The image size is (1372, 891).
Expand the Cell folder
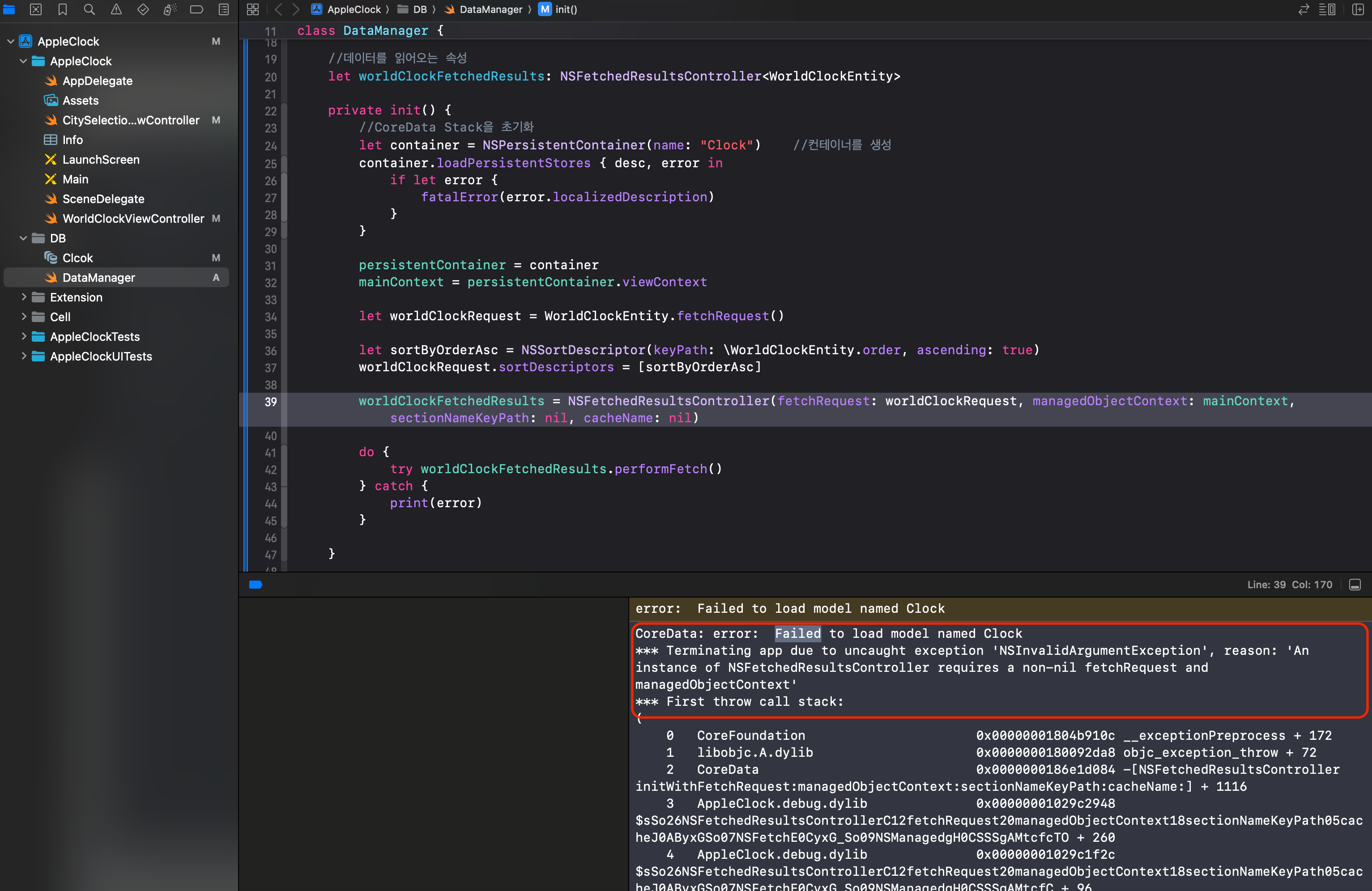[24, 316]
